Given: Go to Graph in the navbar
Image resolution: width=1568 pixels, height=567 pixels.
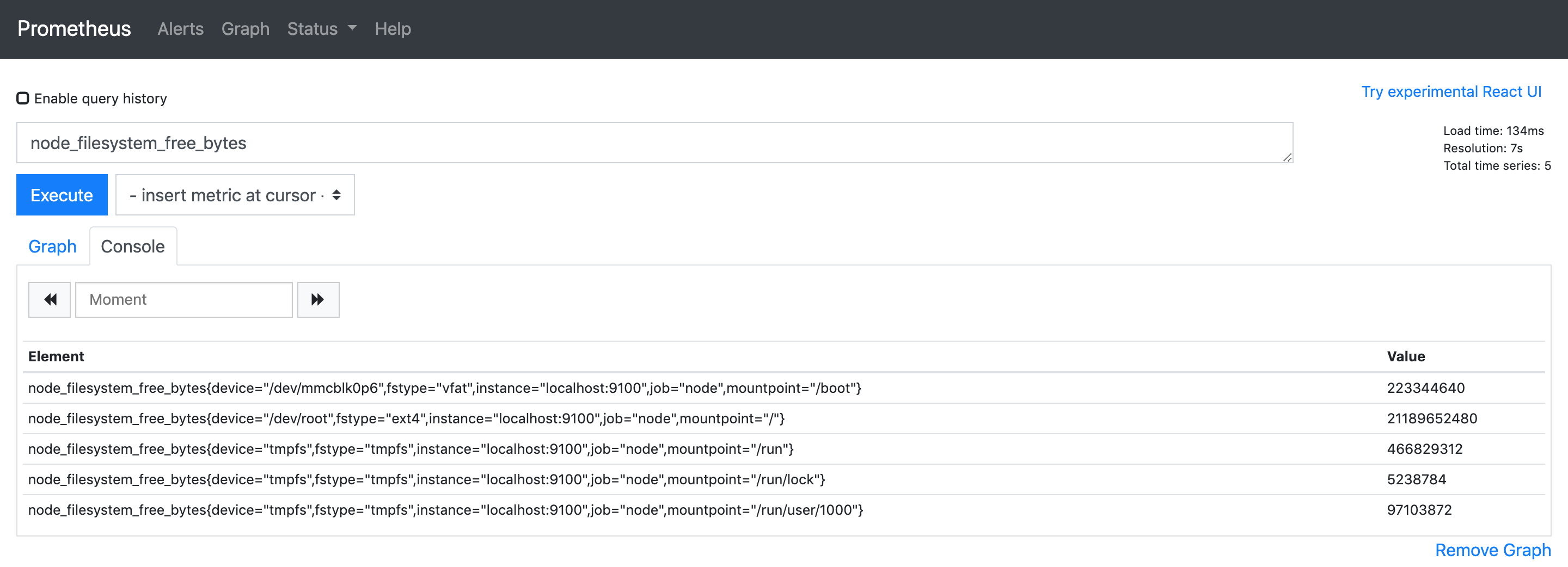Looking at the screenshot, I should tap(246, 29).
